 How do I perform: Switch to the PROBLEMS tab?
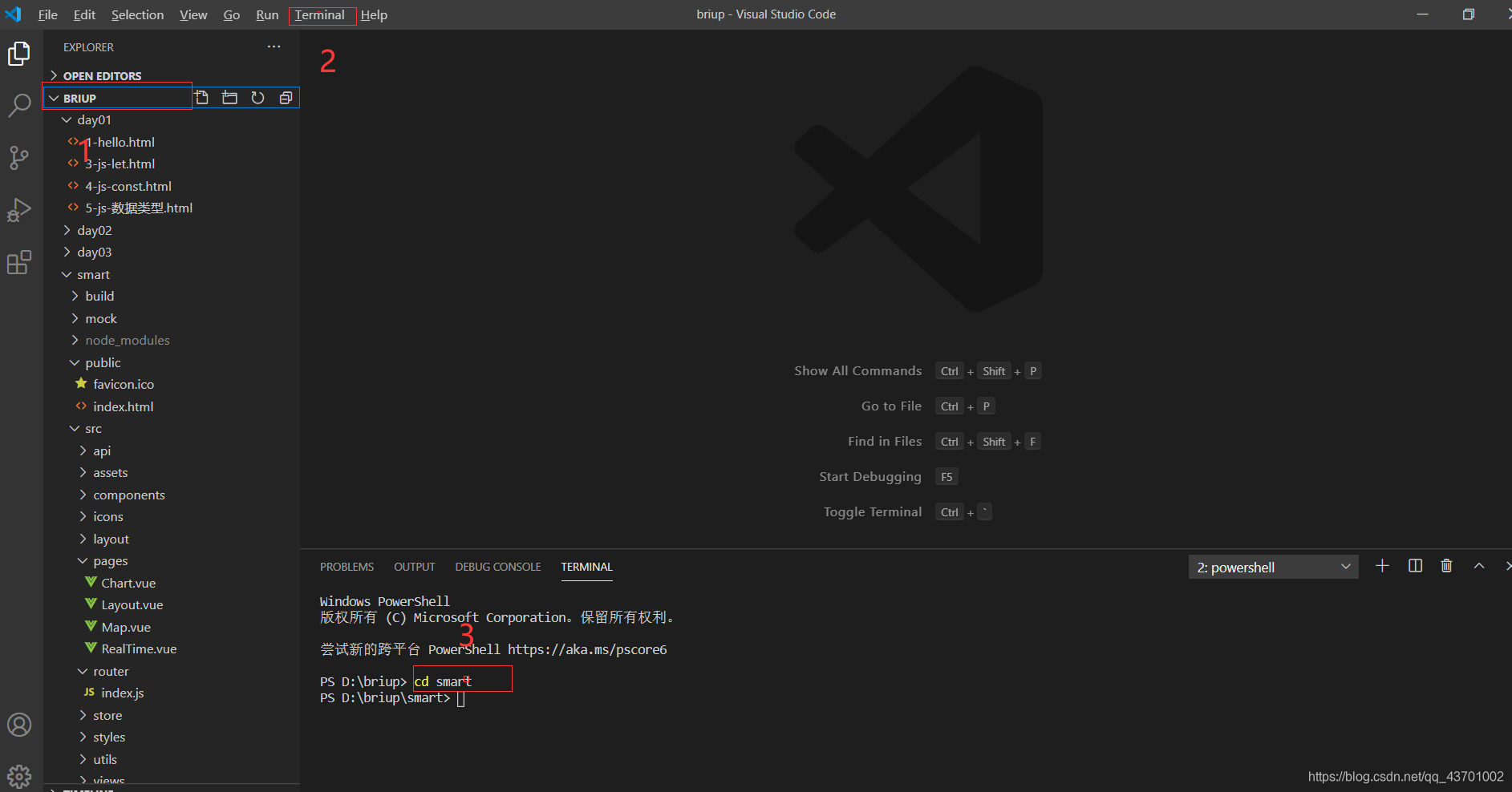click(347, 567)
